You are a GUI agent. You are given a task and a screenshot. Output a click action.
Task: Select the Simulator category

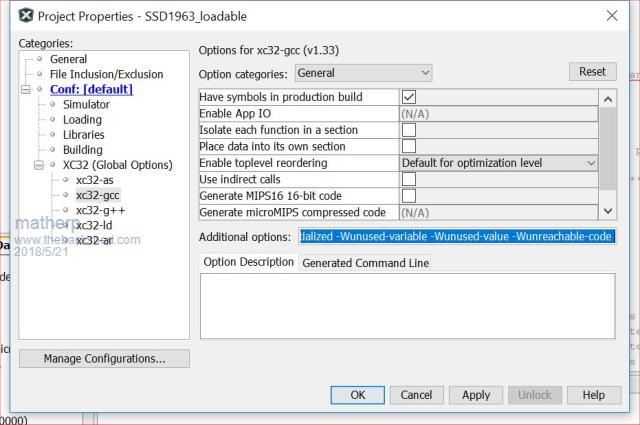point(86,105)
